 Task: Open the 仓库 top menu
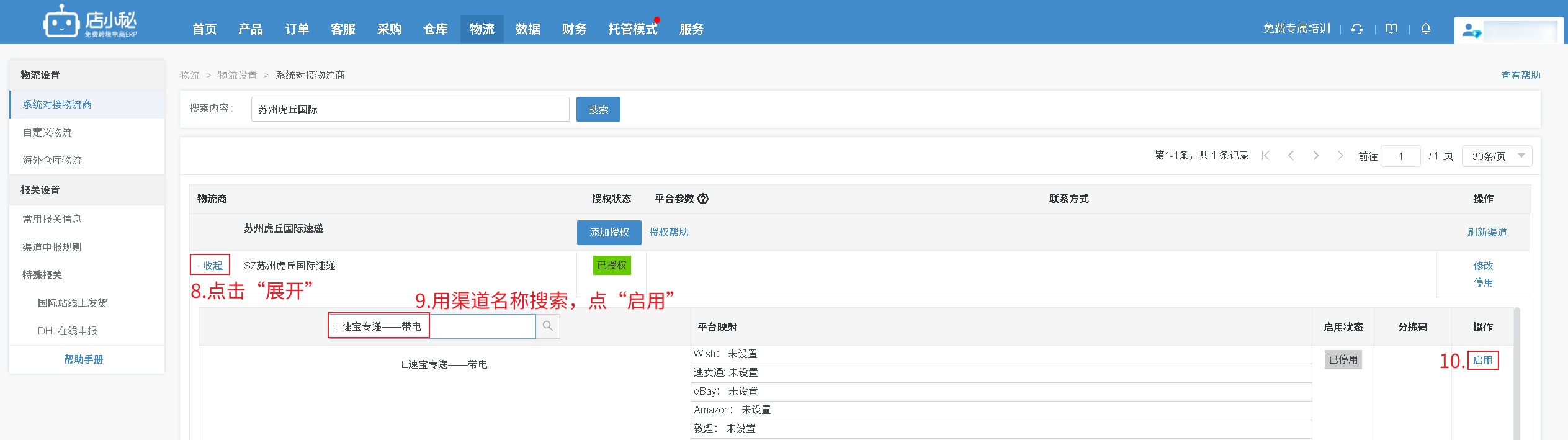[x=436, y=29]
